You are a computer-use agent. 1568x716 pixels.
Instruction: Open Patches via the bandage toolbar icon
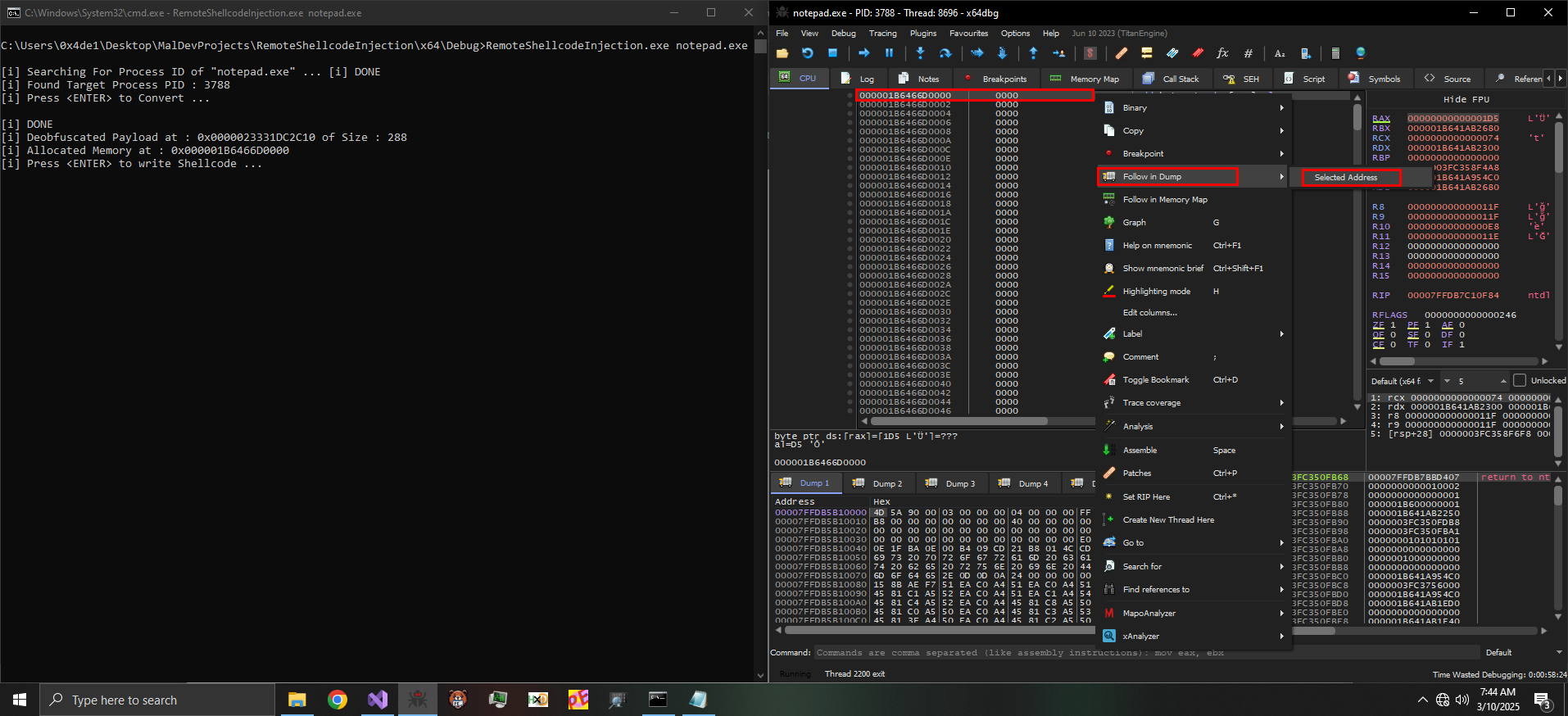[1122, 53]
